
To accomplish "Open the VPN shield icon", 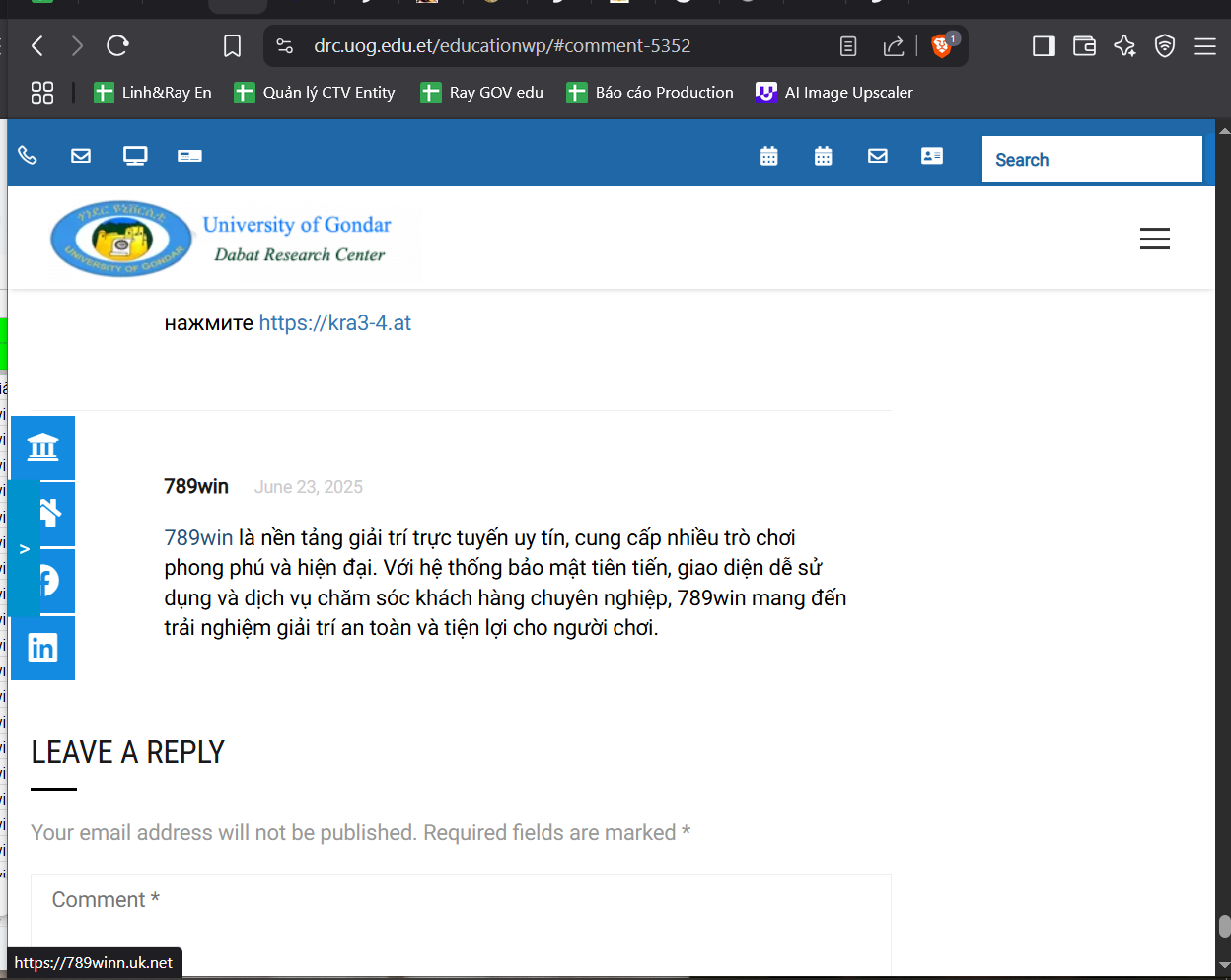I will (x=1165, y=45).
